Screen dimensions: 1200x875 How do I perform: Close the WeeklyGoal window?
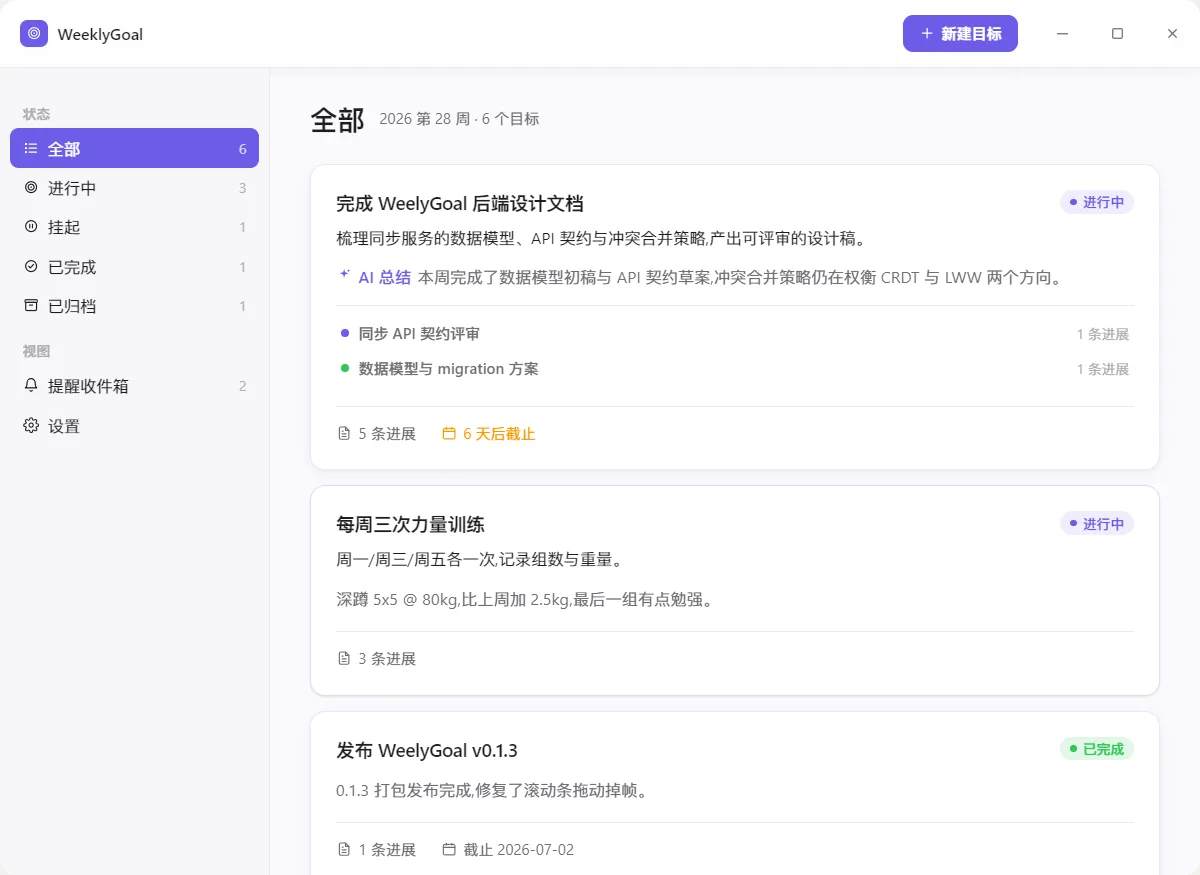tap(1172, 33)
